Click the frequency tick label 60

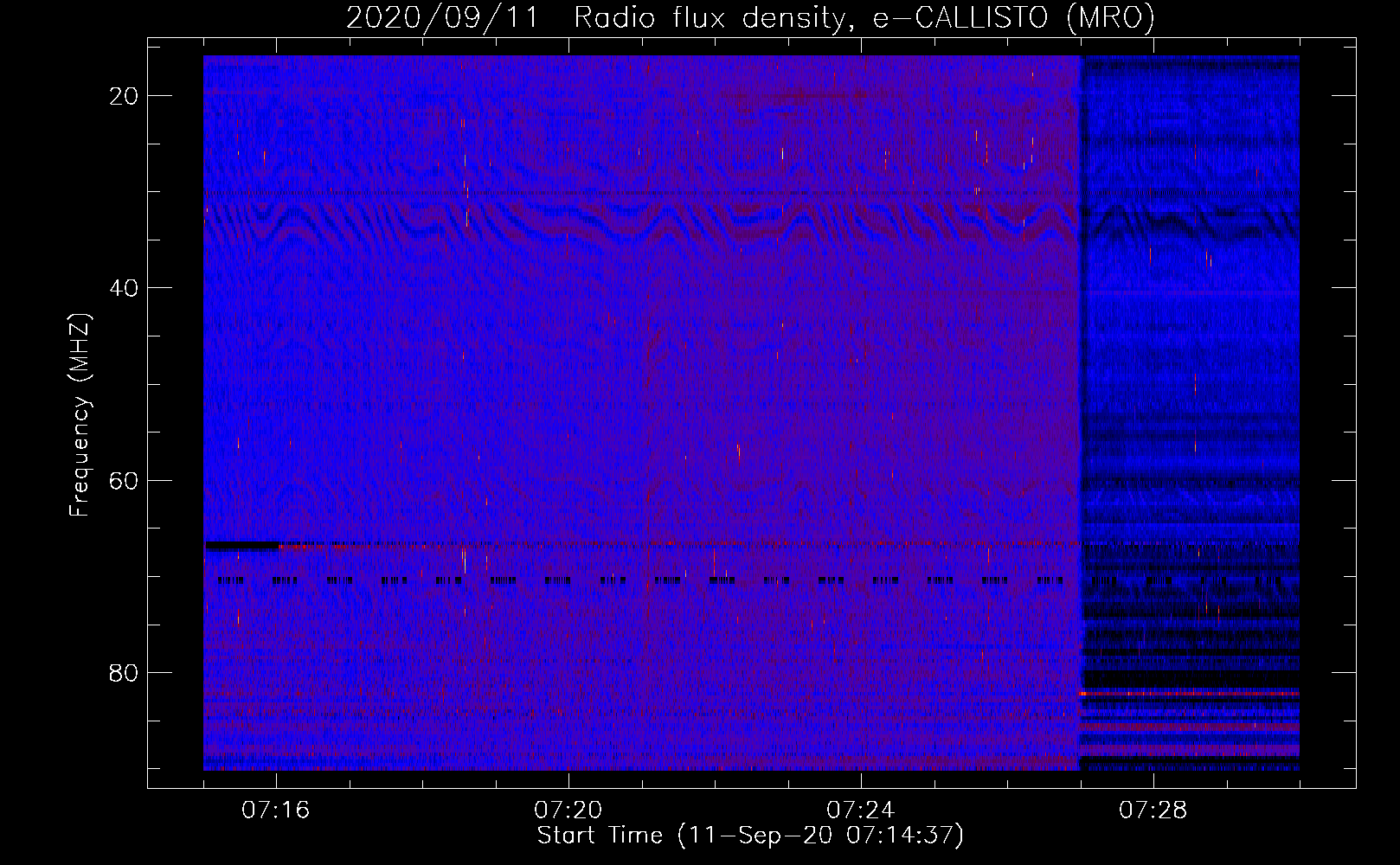pyautogui.click(x=125, y=480)
